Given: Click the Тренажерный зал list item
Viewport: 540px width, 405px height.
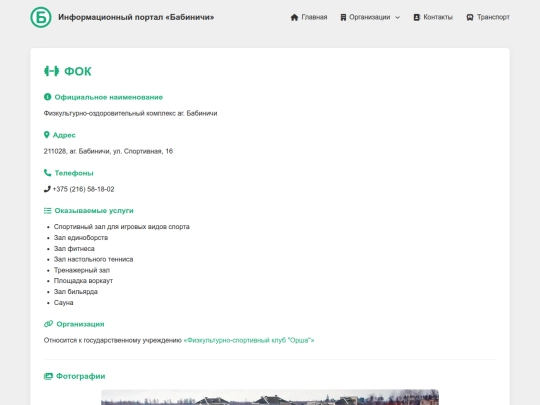Looking at the screenshot, I should pyautogui.click(x=82, y=270).
